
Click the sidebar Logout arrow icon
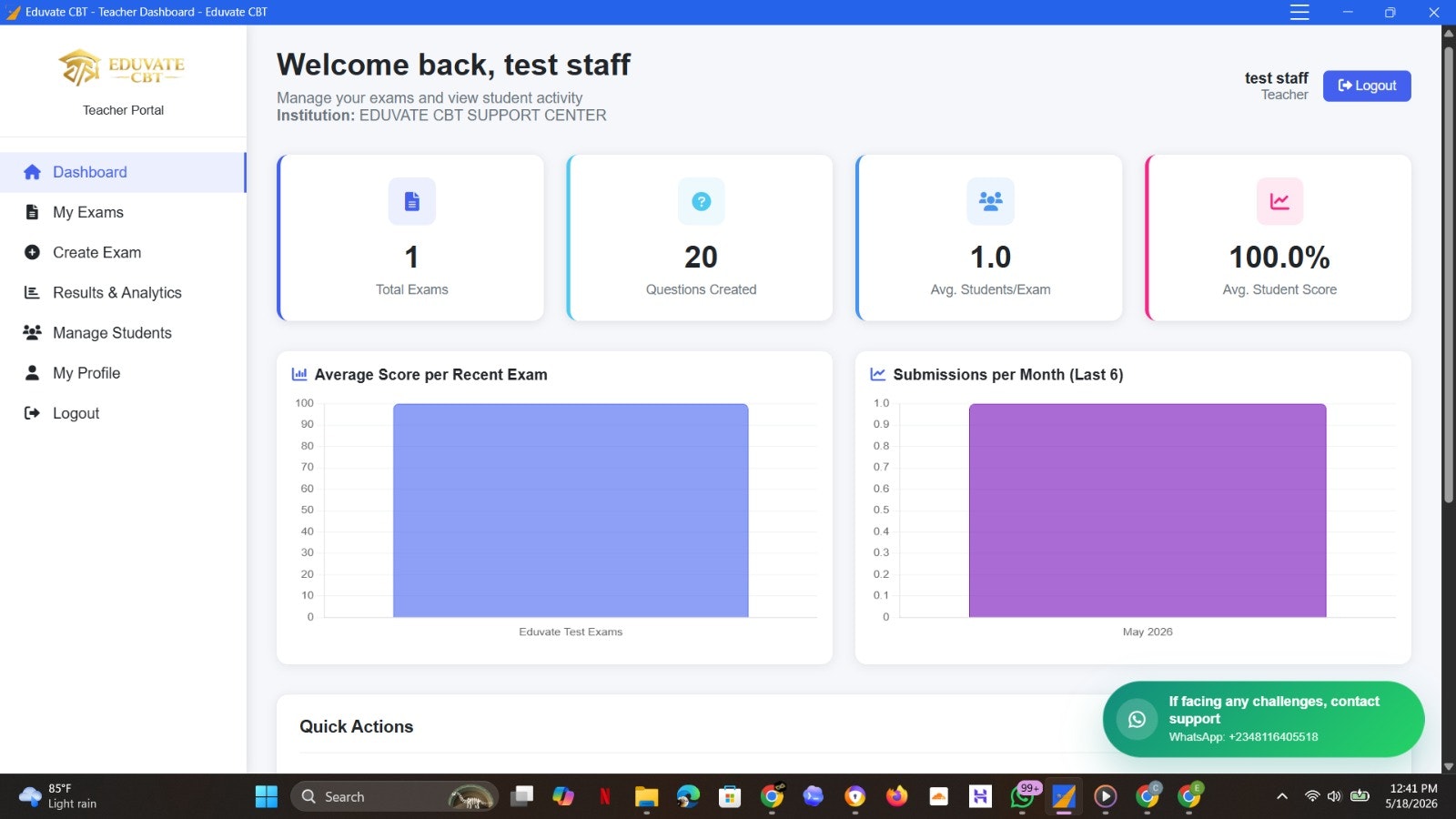click(32, 413)
